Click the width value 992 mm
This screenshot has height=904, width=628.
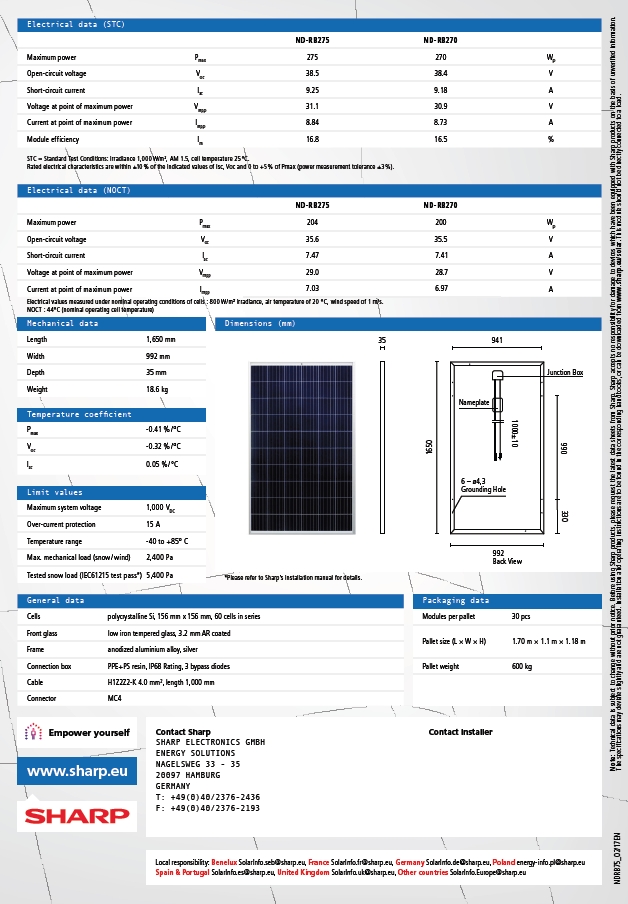pyautogui.click(x=158, y=356)
